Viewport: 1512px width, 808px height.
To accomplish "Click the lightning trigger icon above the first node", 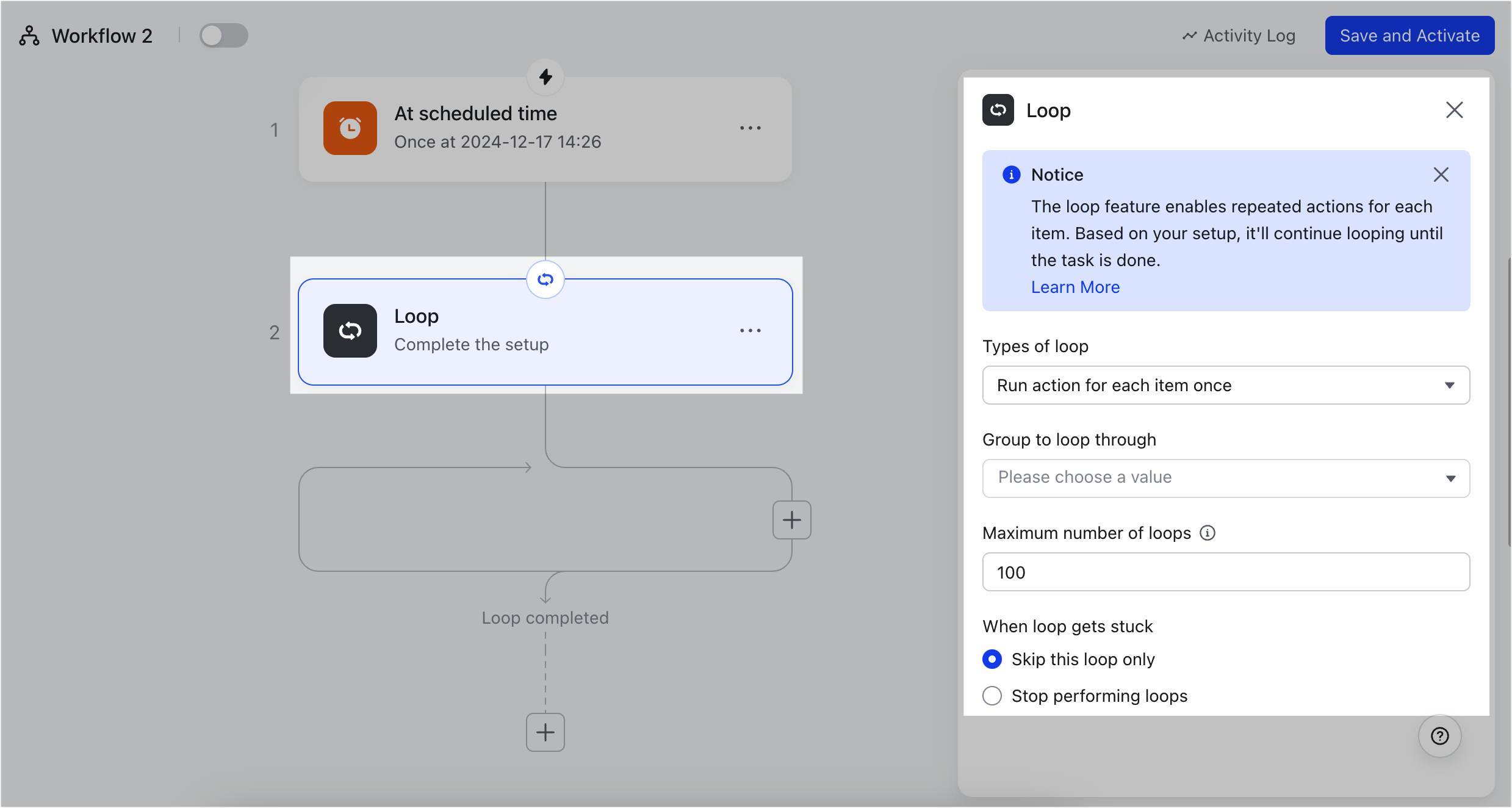I will pos(545,77).
